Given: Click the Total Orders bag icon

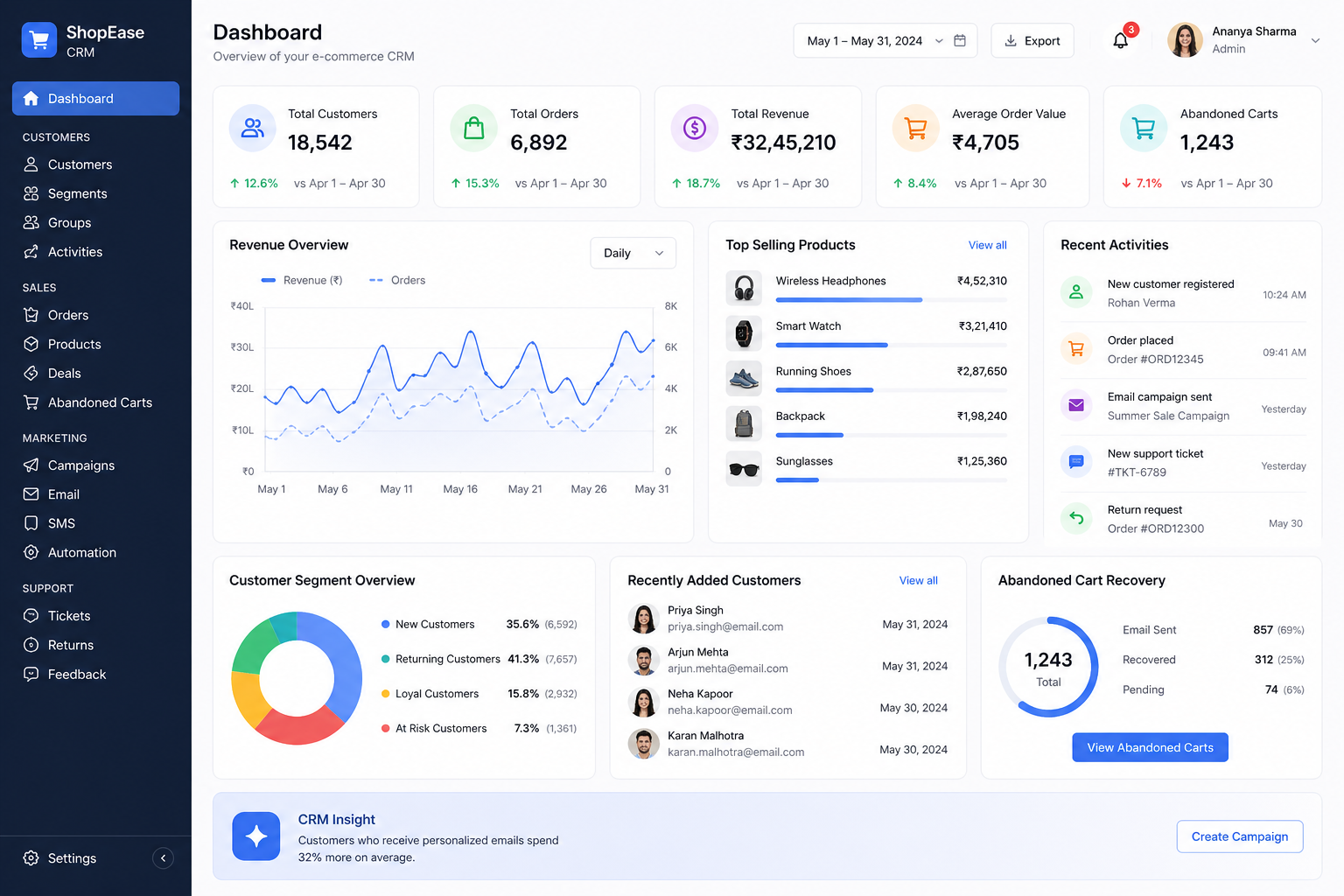Looking at the screenshot, I should click(x=473, y=128).
